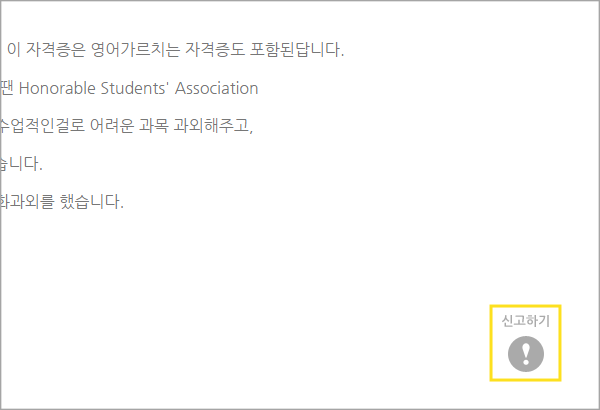The image size is (600, 410).
Task: Click the word Students' in the text
Action: [134, 88]
